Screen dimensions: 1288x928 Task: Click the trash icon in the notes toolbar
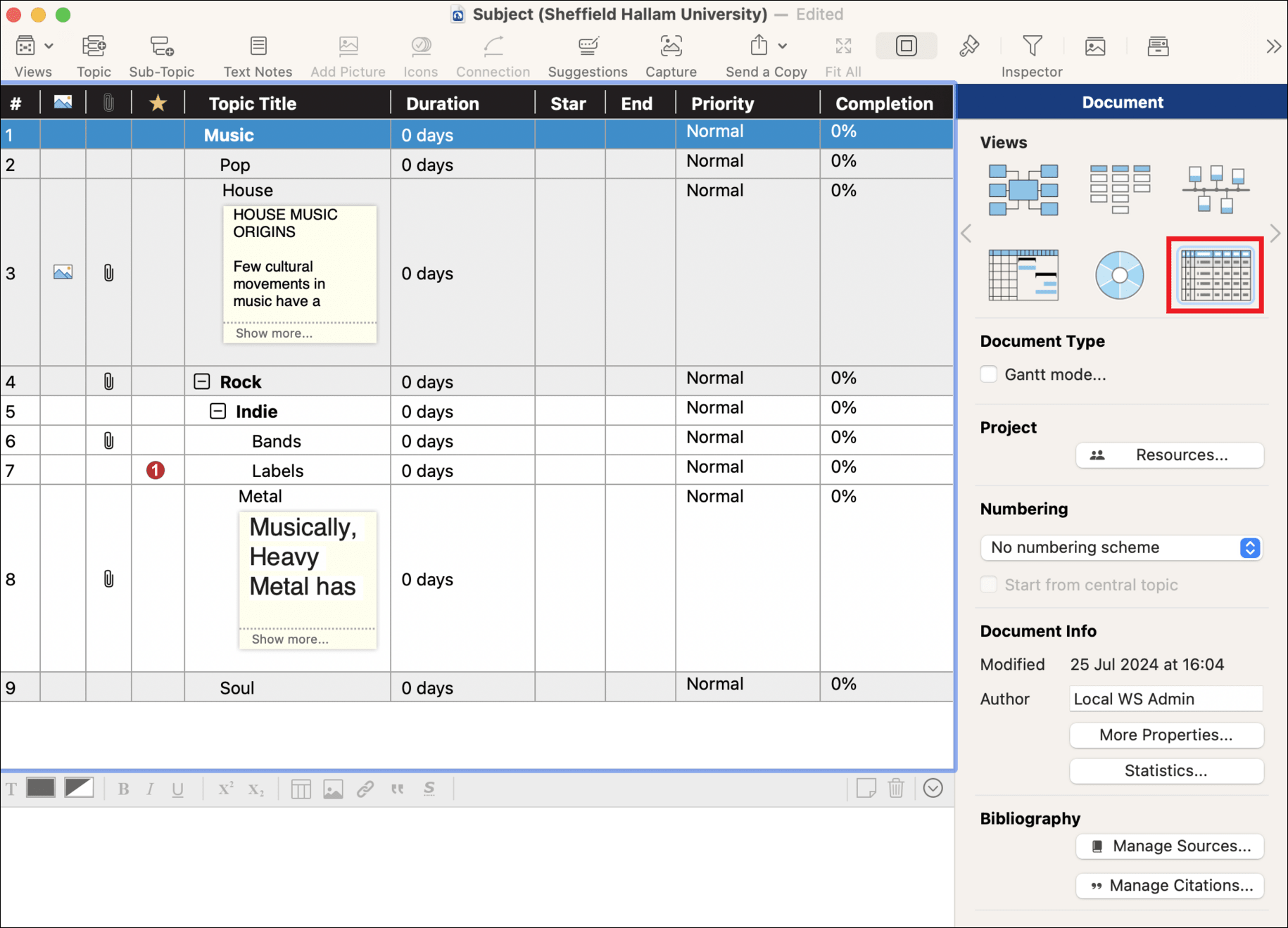pyautogui.click(x=896, y=788)
